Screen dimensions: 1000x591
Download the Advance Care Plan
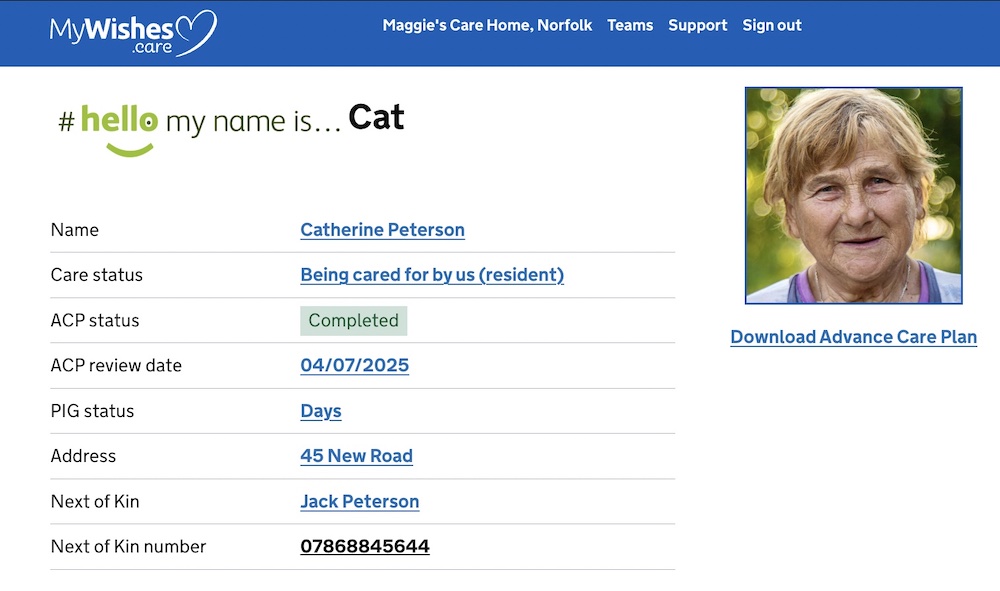point(853,337)
